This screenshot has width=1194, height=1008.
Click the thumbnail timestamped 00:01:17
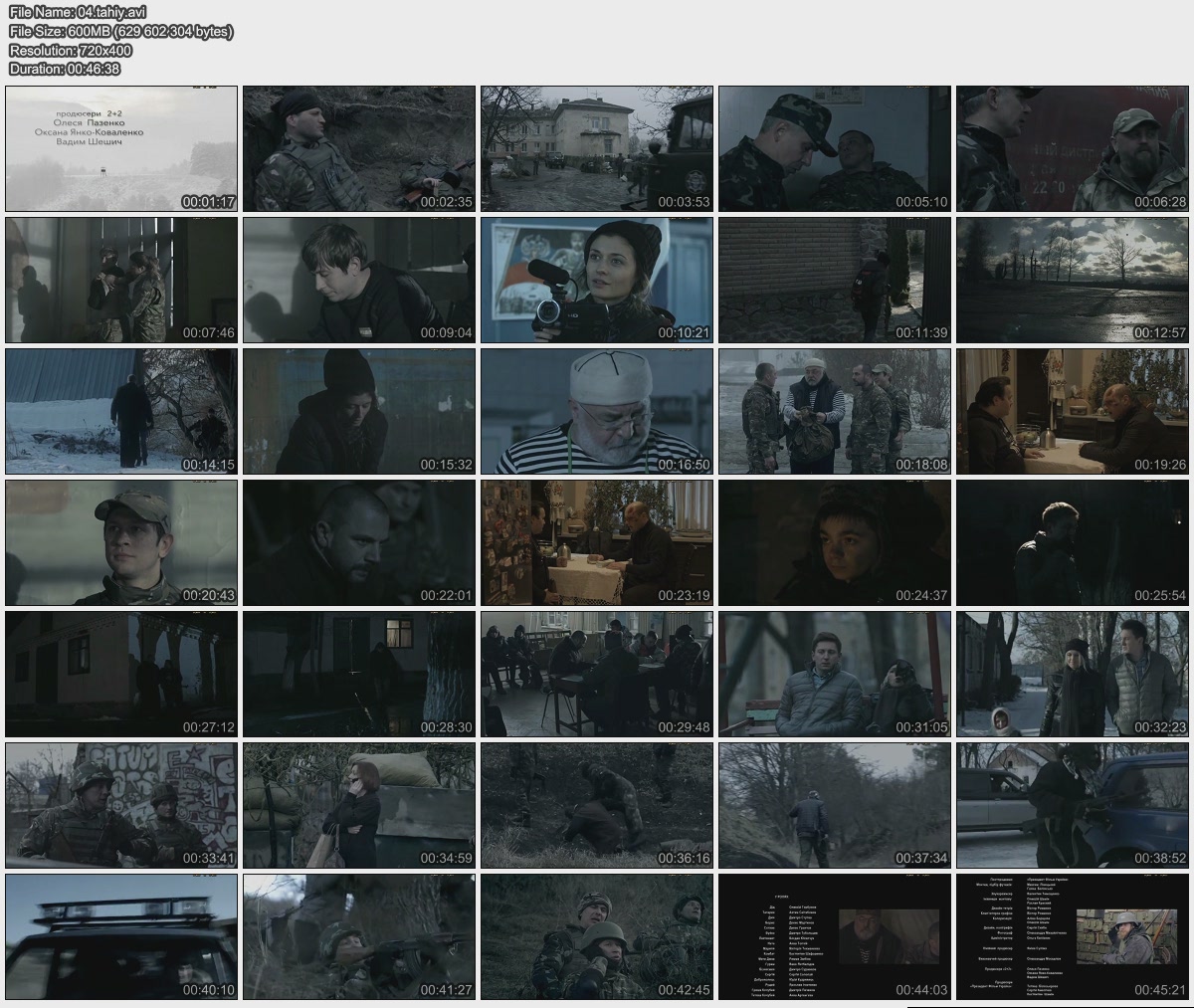point(121,148)
